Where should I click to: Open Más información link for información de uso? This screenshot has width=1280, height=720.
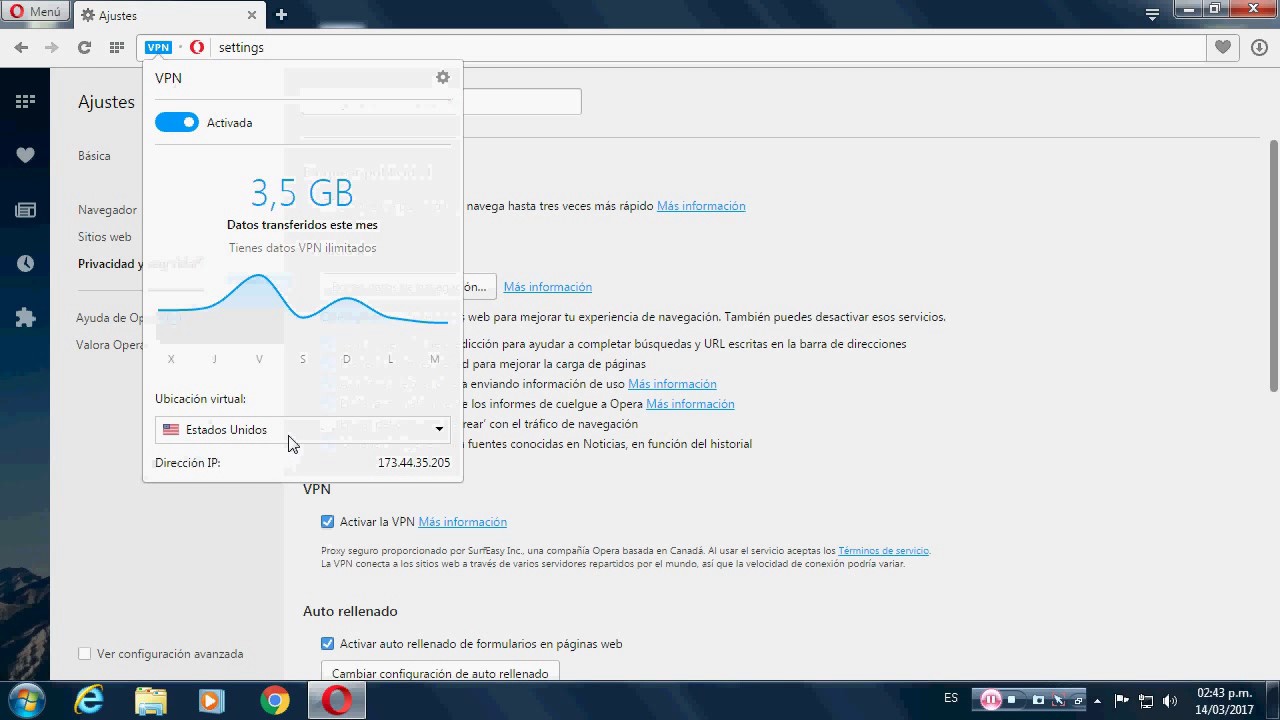click(672, 384)
